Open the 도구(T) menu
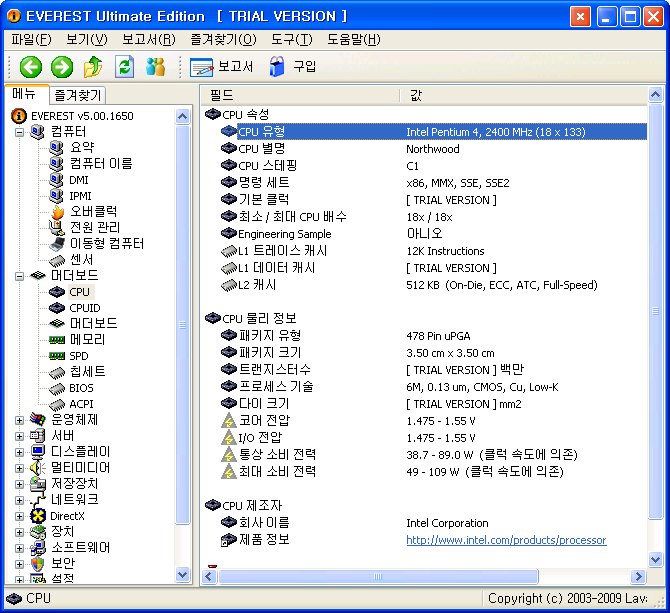The image size is (670, 613). click(x=292, y=40)
